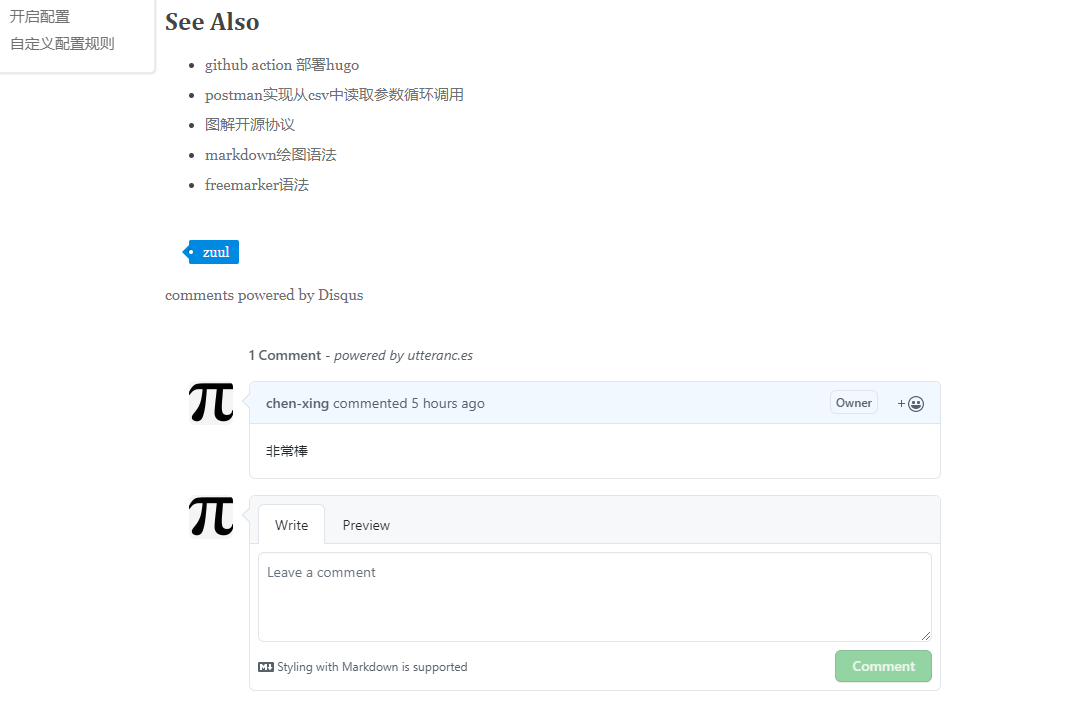Open the markdown绘图语法 article
The height and width of the screenshot is (719, 1079).
coord(270,155)
